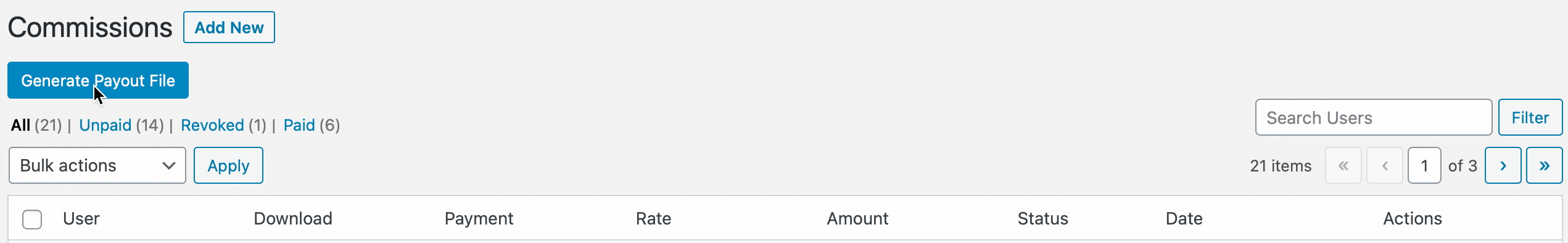1568x243 pixels.
Task: Switch to the Paid commissions view
Action: click(x=299, y=125)
